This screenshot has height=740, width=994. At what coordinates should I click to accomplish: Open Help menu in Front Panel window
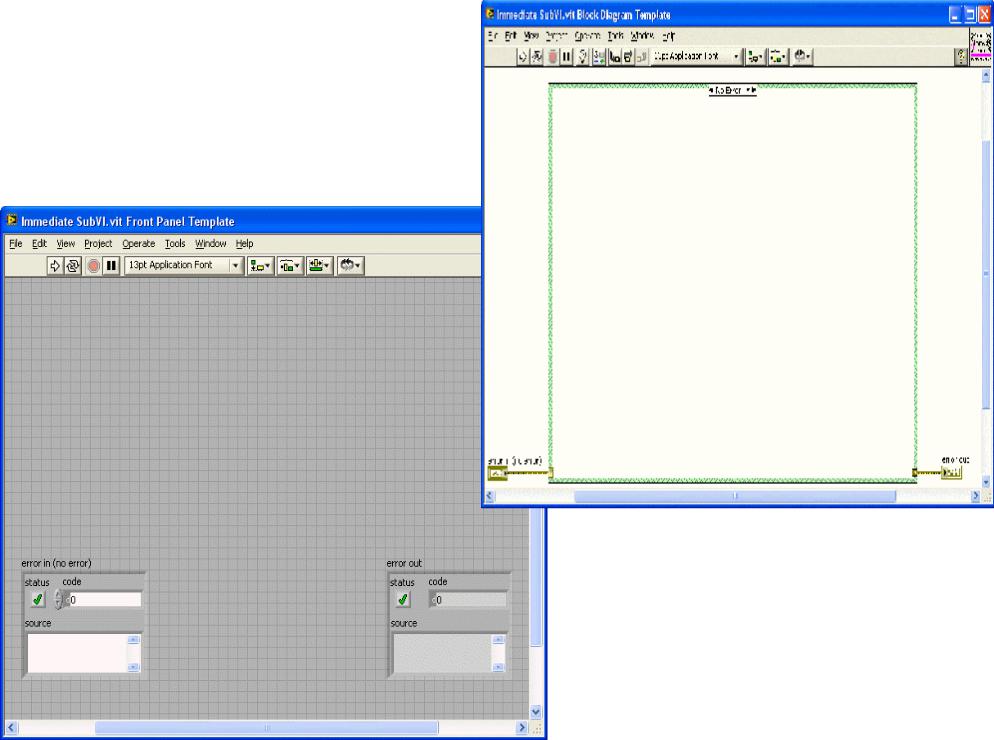[244, 243]
